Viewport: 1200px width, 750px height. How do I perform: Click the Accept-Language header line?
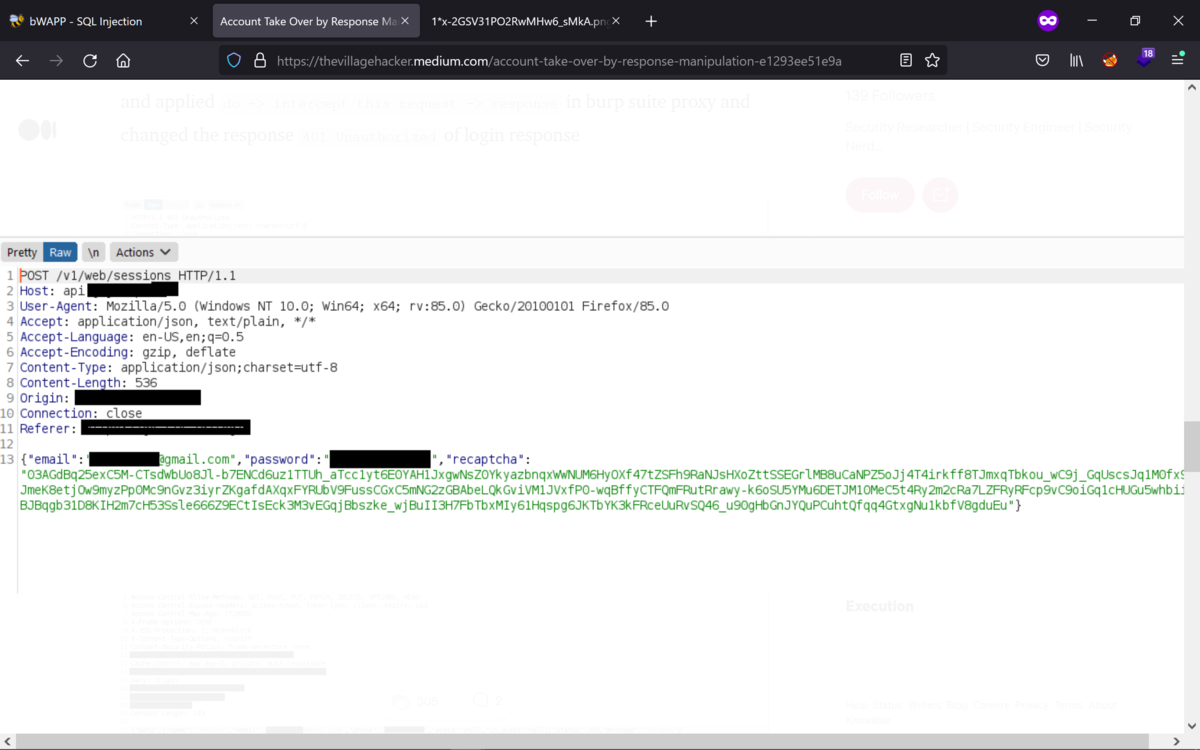132,337
